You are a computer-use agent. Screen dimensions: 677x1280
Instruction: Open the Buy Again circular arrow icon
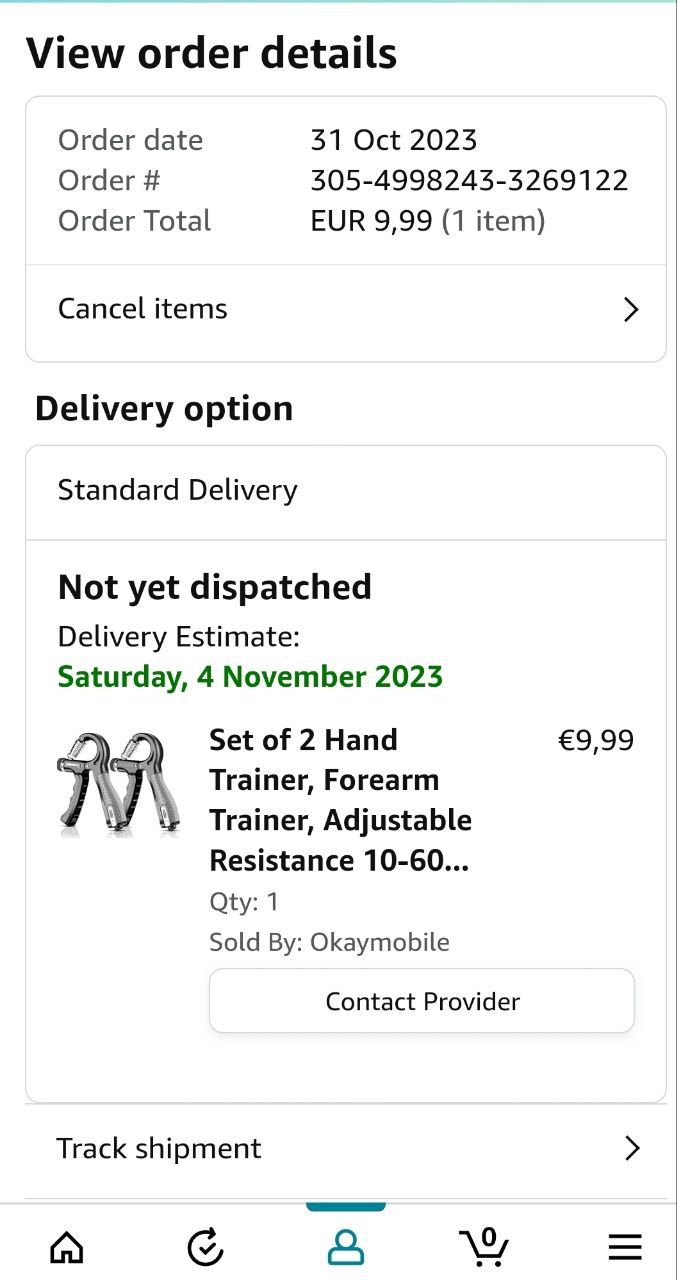pos(206,1246)
